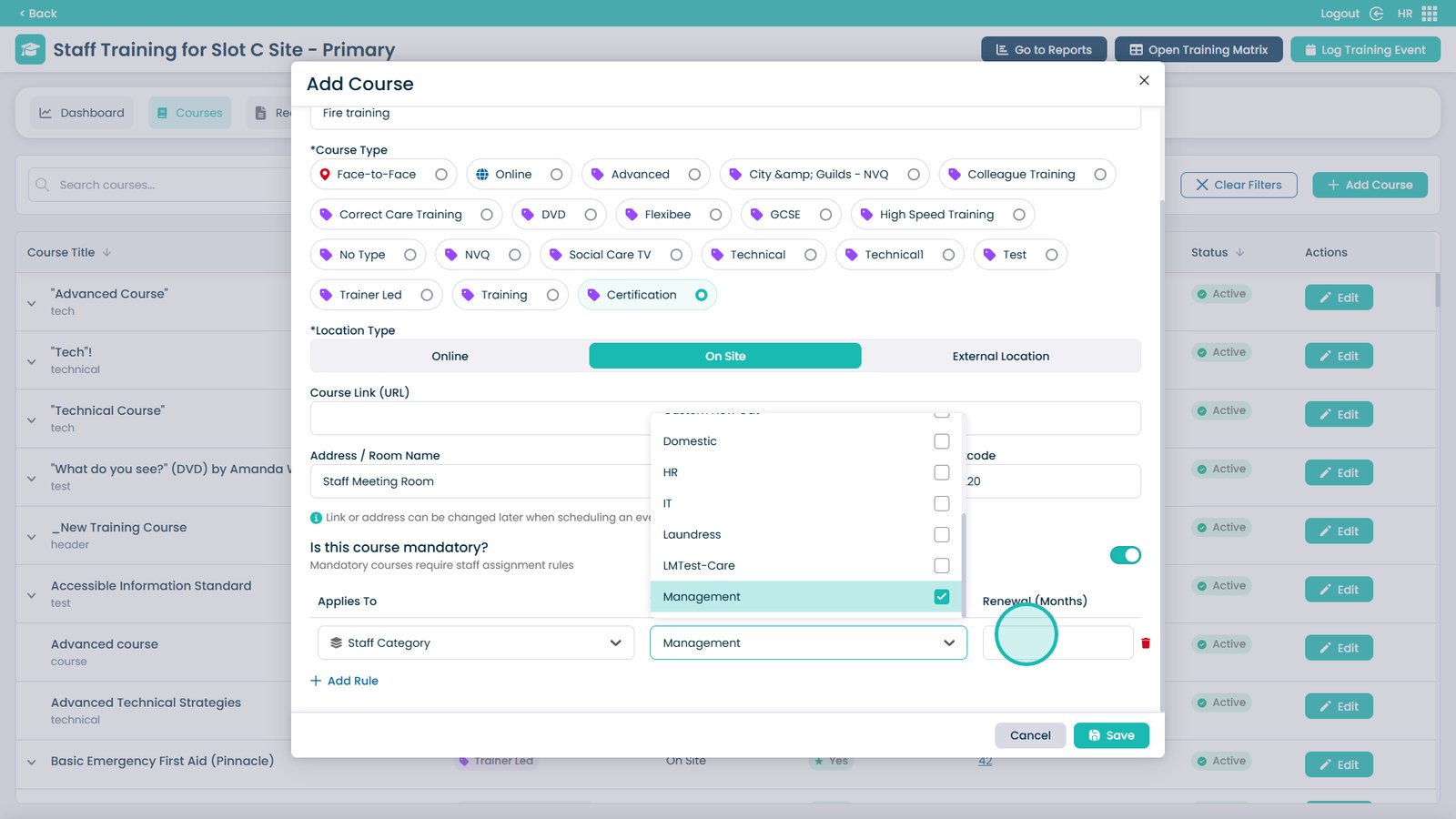Expand the "What do you see?" row
This screenshot has width=1456, height=819.
[x=32, y=478]
